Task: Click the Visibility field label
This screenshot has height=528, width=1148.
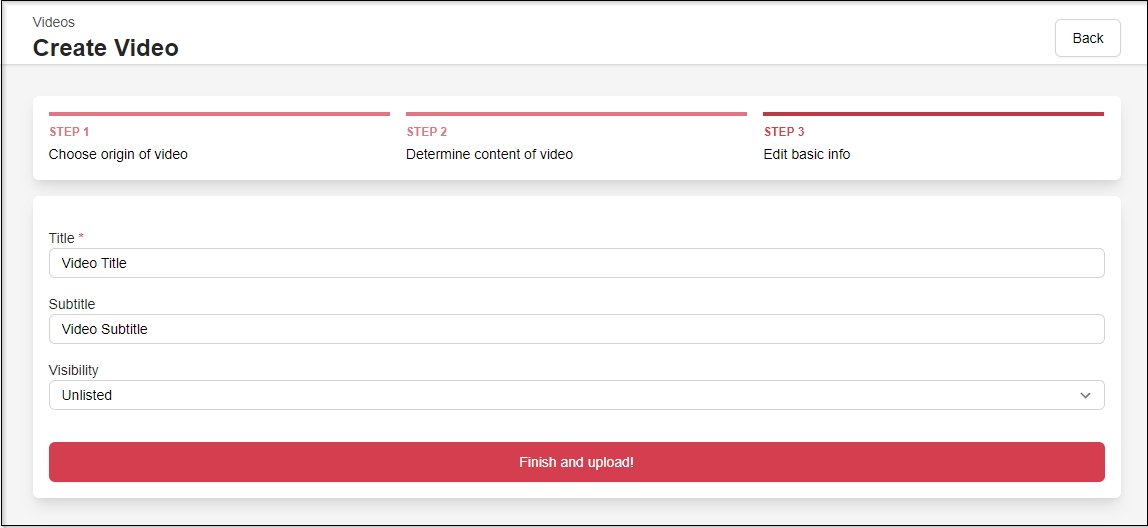Action: point(74,370)
